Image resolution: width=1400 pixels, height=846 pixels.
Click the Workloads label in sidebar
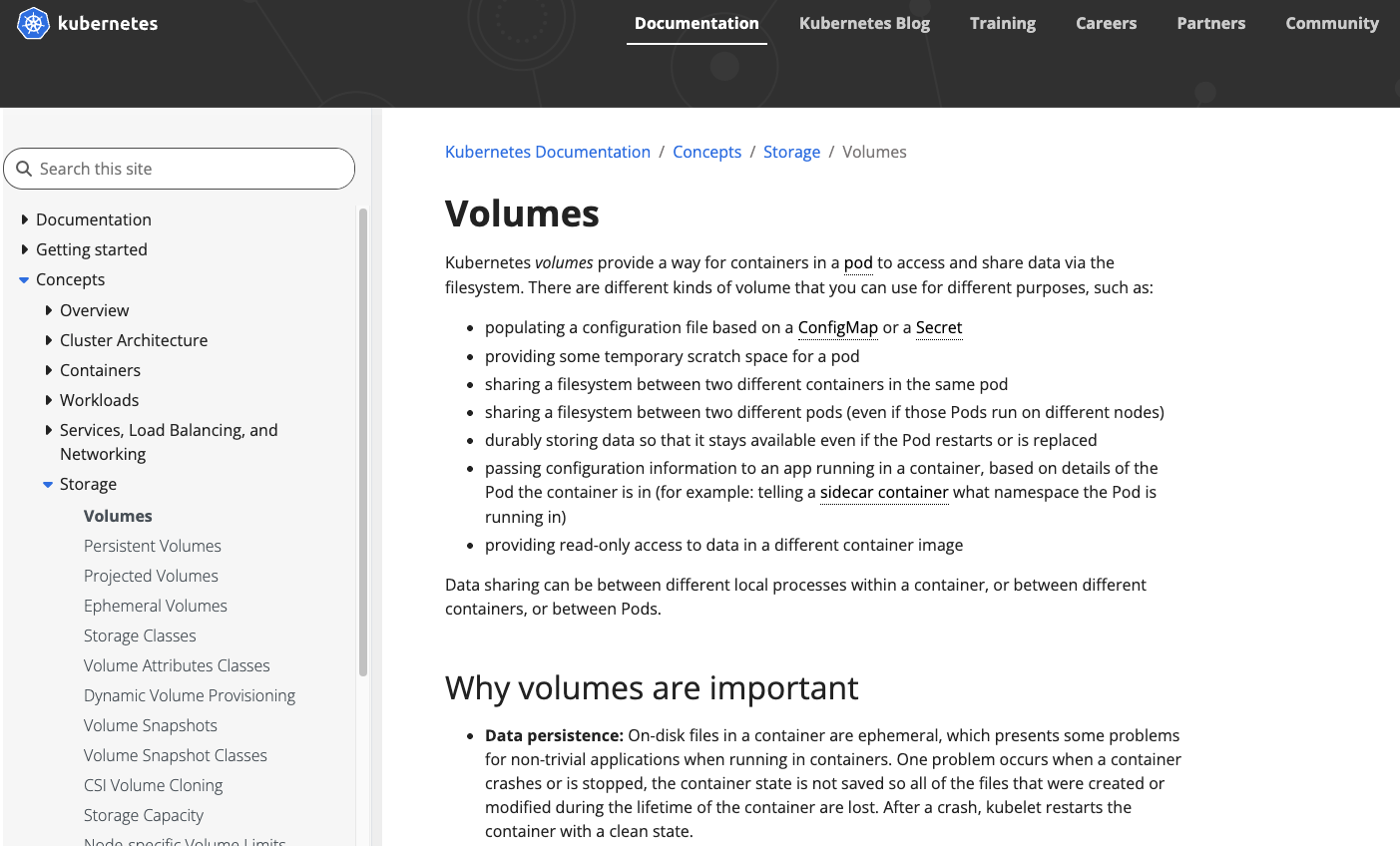pos(99,400)
